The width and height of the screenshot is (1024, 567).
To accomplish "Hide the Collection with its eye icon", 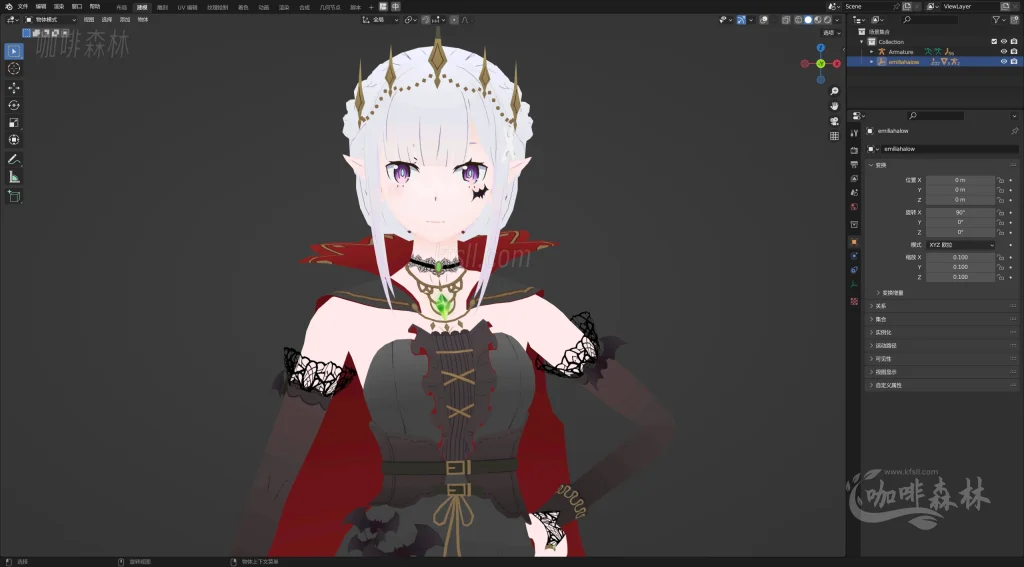I will click(1004, 42).
